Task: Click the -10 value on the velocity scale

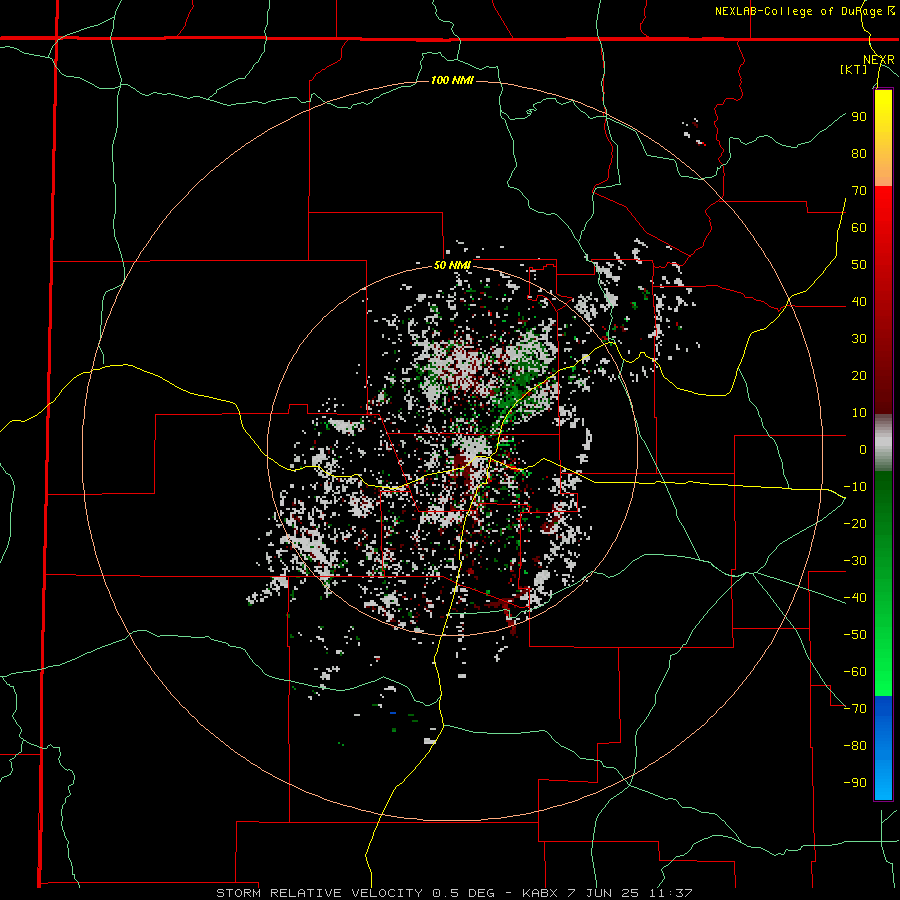Action: 855,487
